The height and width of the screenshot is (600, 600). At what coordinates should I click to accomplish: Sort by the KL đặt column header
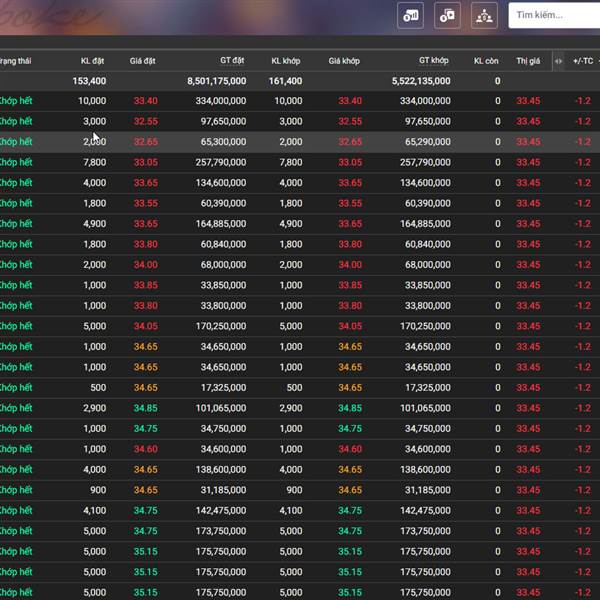pos(92,61)
